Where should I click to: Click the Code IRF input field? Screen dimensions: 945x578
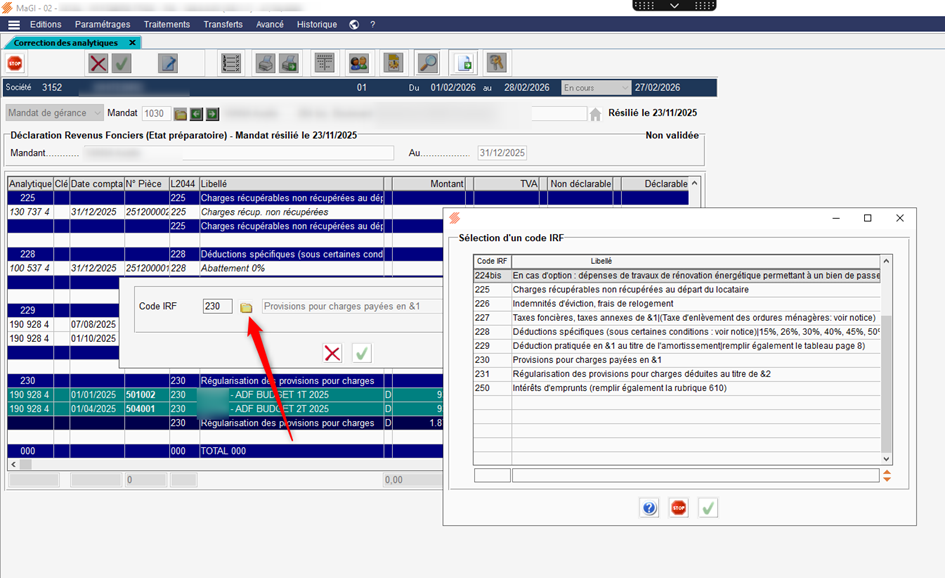point(217,307)
